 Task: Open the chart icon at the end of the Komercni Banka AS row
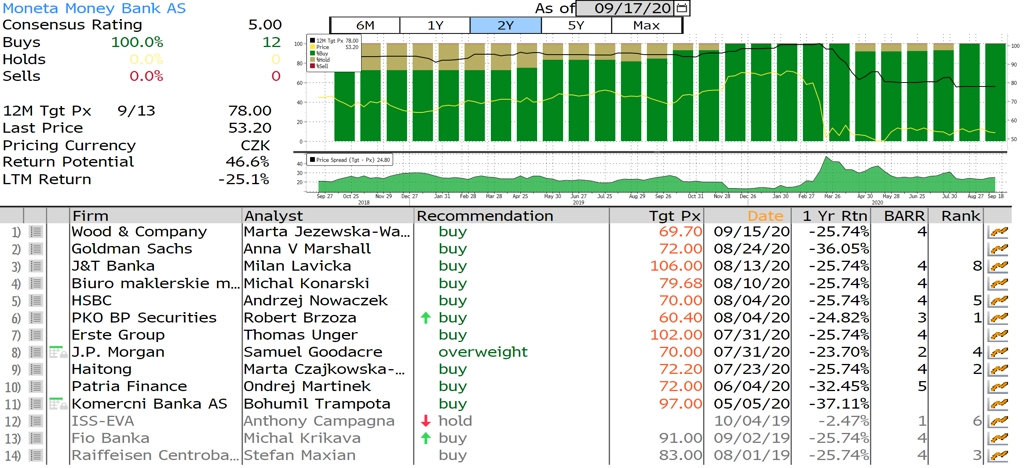(998, 403)
